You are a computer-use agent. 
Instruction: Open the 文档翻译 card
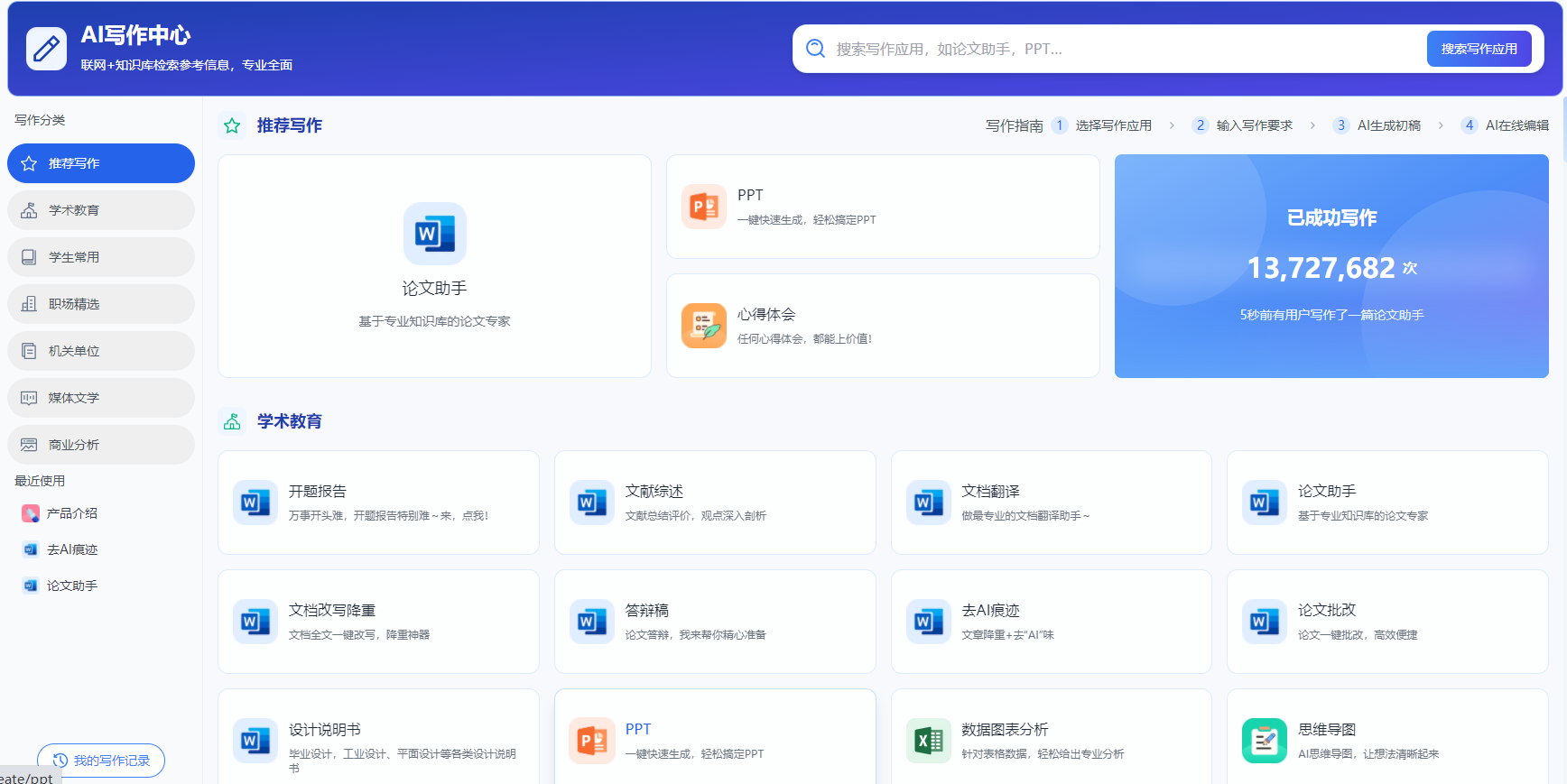[1052, 503]
